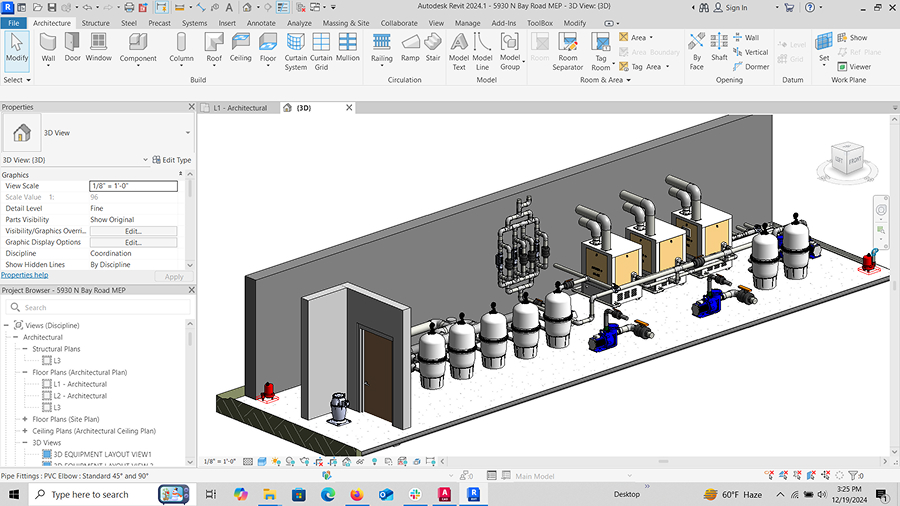Click the View Scale input field
Image resolution: width=900 pixels, height=506 pixels.
pyautogui.click(x=133, y=186)
